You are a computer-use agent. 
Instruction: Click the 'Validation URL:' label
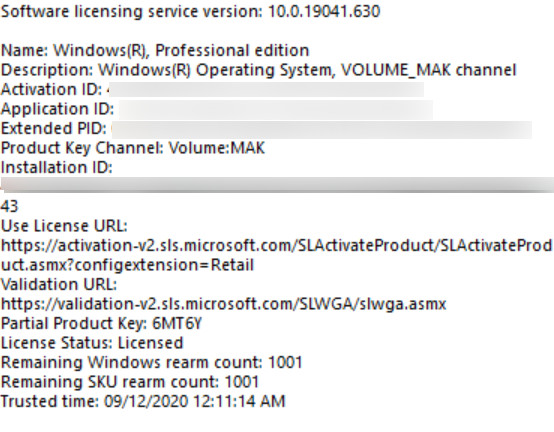[x=59, y=284]
